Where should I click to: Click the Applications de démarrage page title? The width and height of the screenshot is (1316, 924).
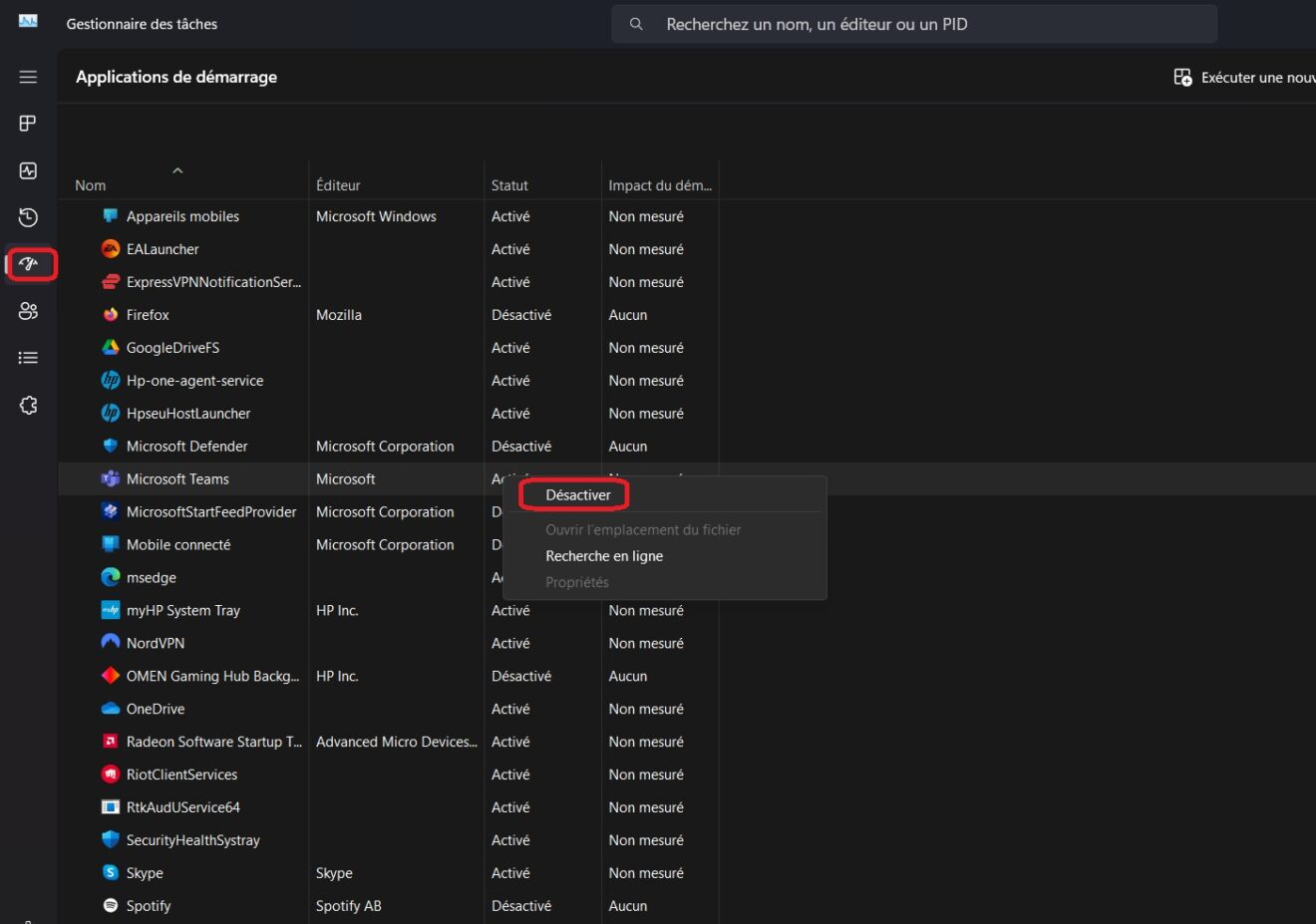176,77
